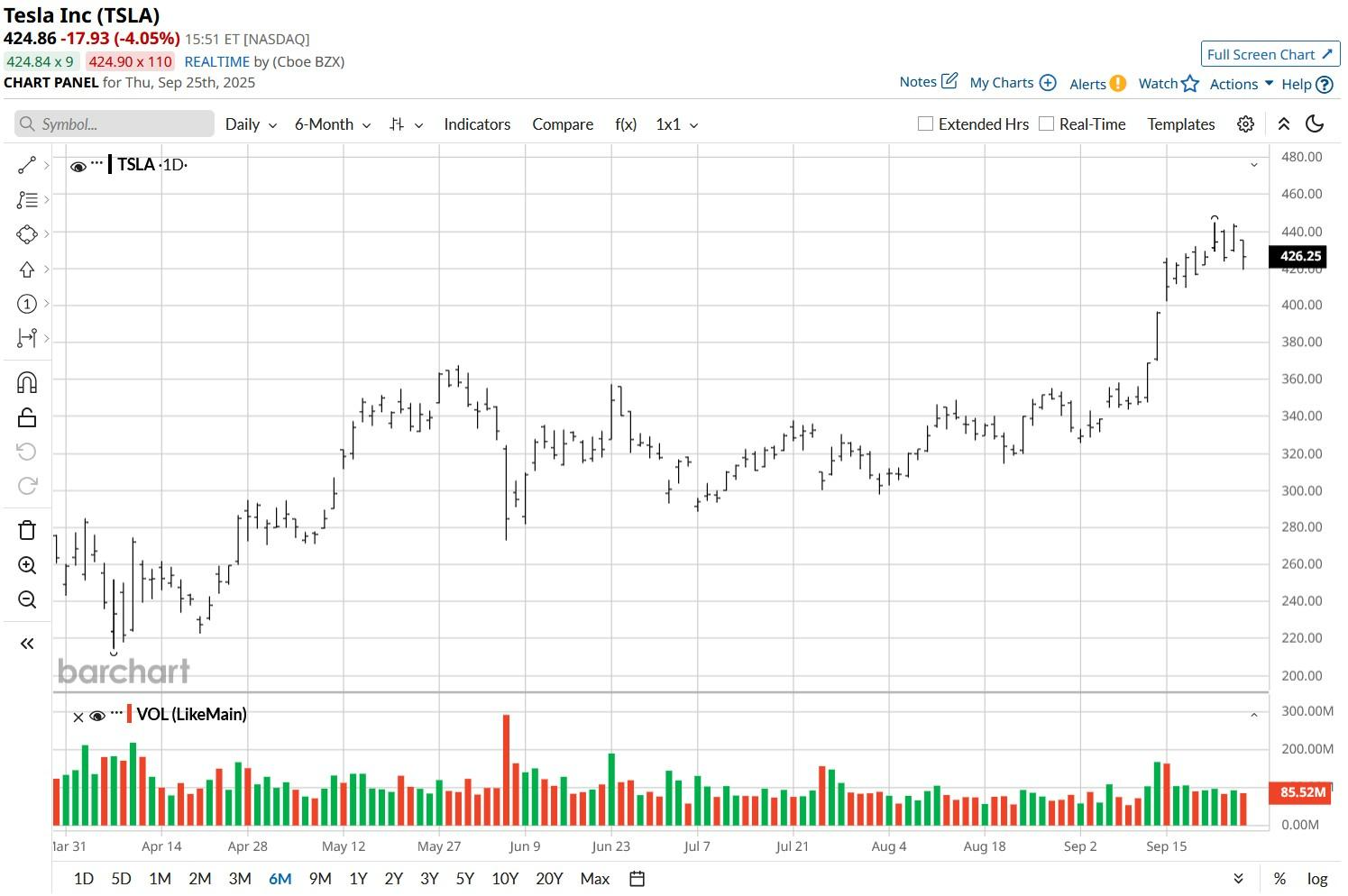The width and height of the screenshot is (1348, 896).
Task: Click the Watch star icon
Action: click(x=1190, y=84)
